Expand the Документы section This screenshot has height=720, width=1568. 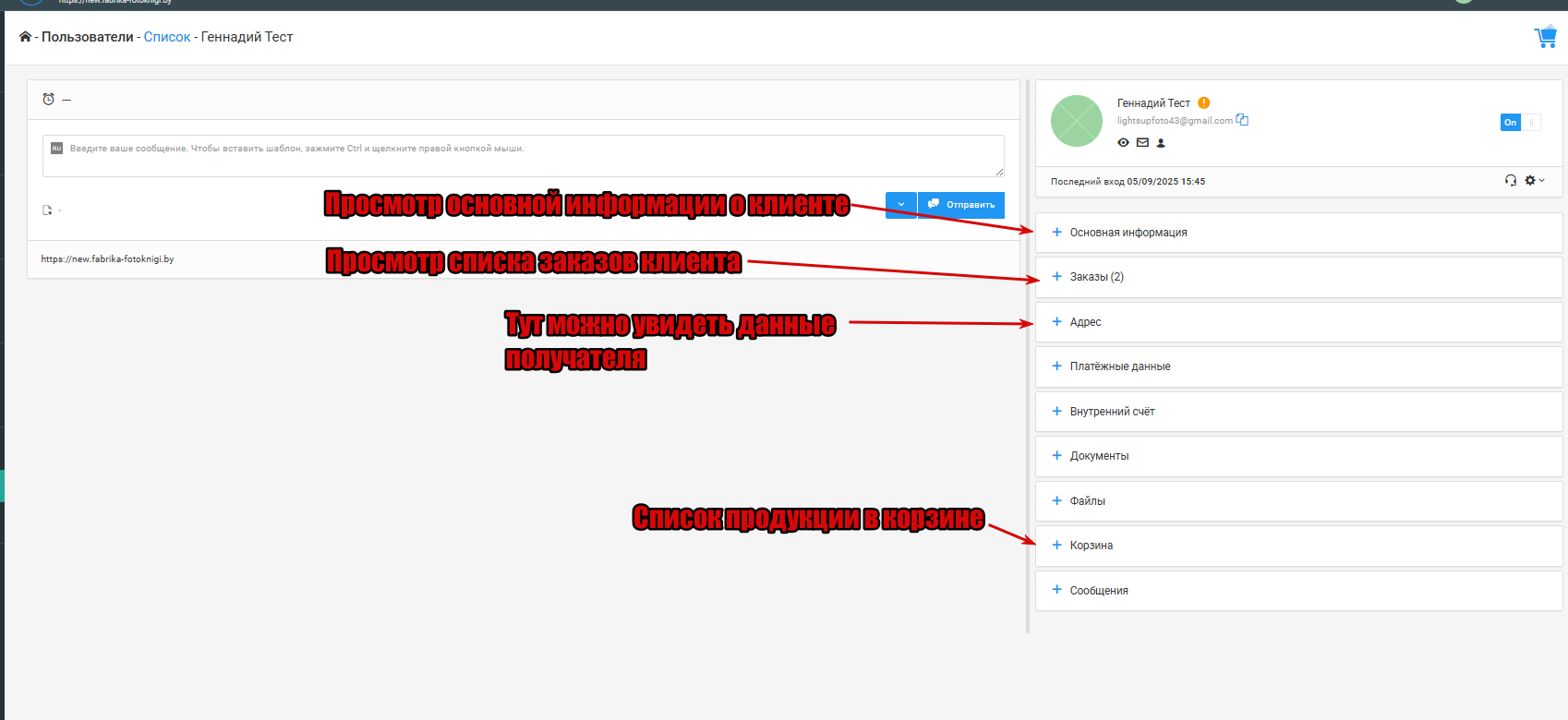(1299, 456)
